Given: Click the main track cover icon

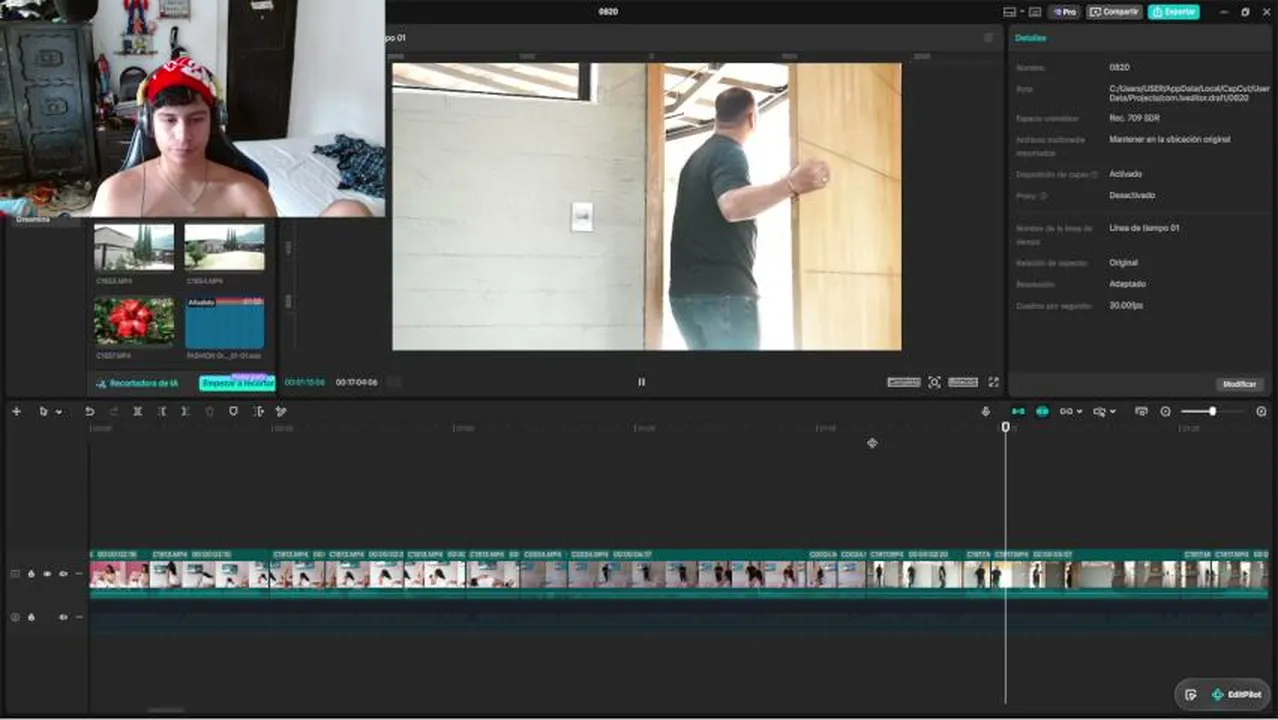Looking at the screenshot, I should pyautogui.click(x=15, y=574).
